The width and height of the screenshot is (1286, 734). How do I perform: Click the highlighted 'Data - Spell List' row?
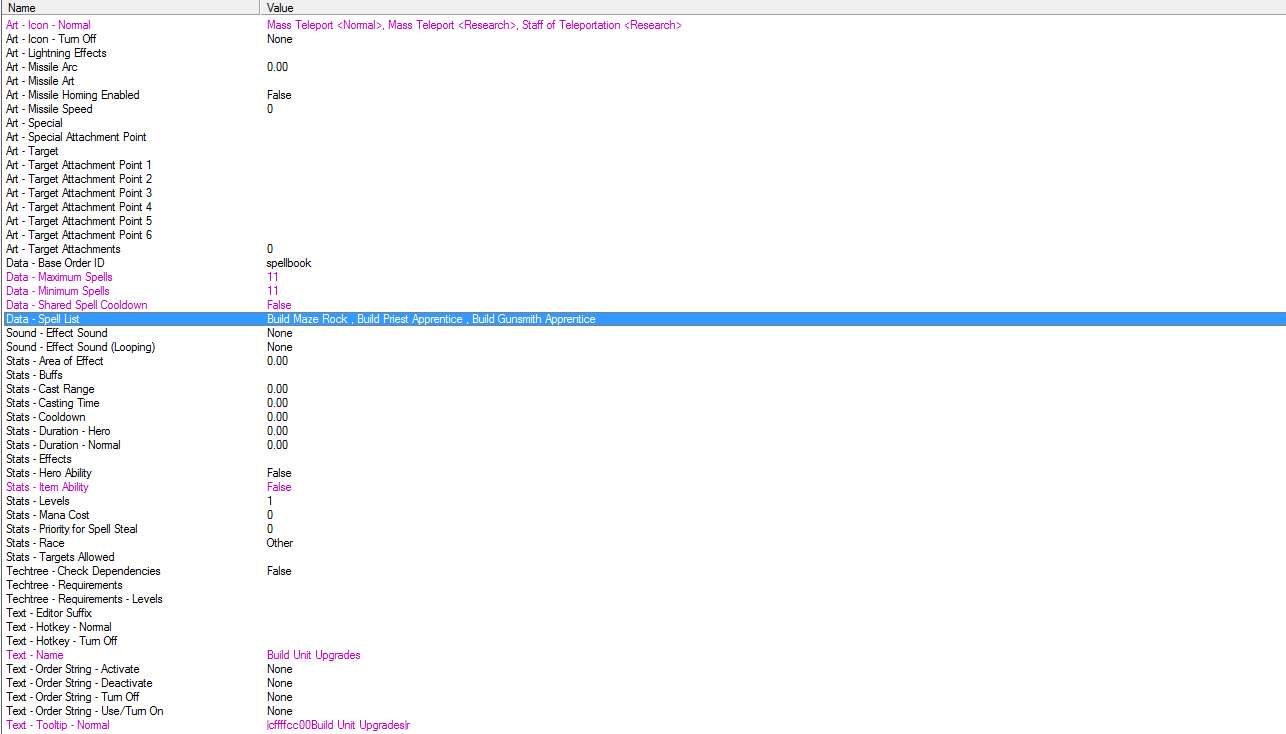click(643, 319)
